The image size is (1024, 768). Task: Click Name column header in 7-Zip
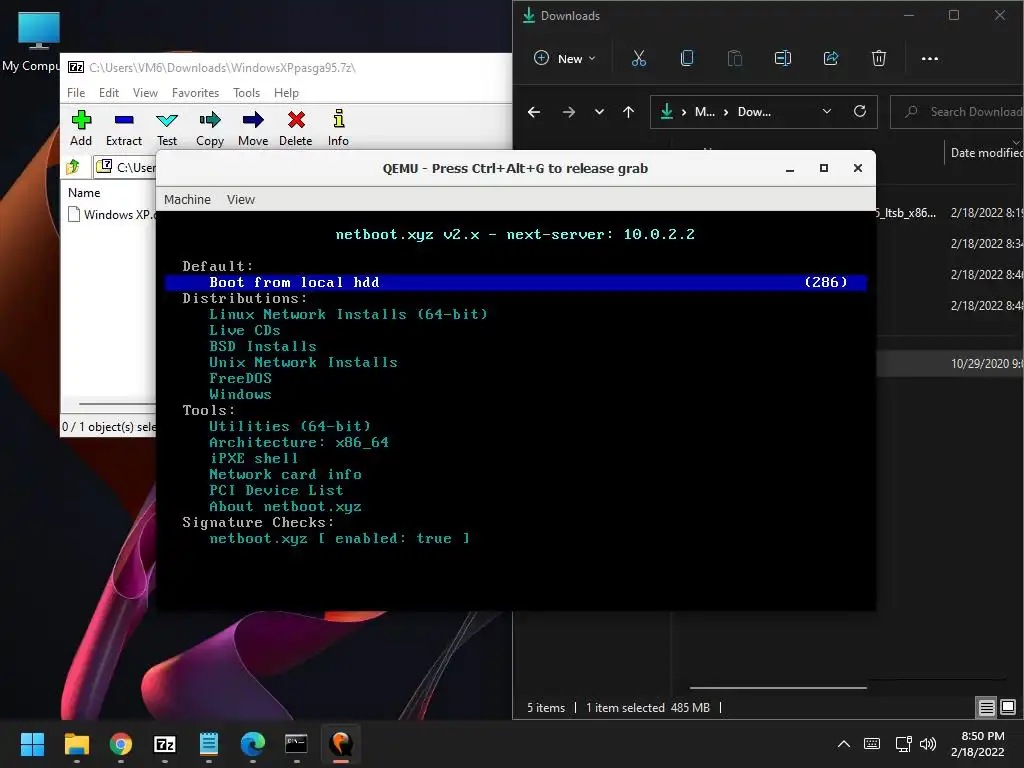(84, 193)
